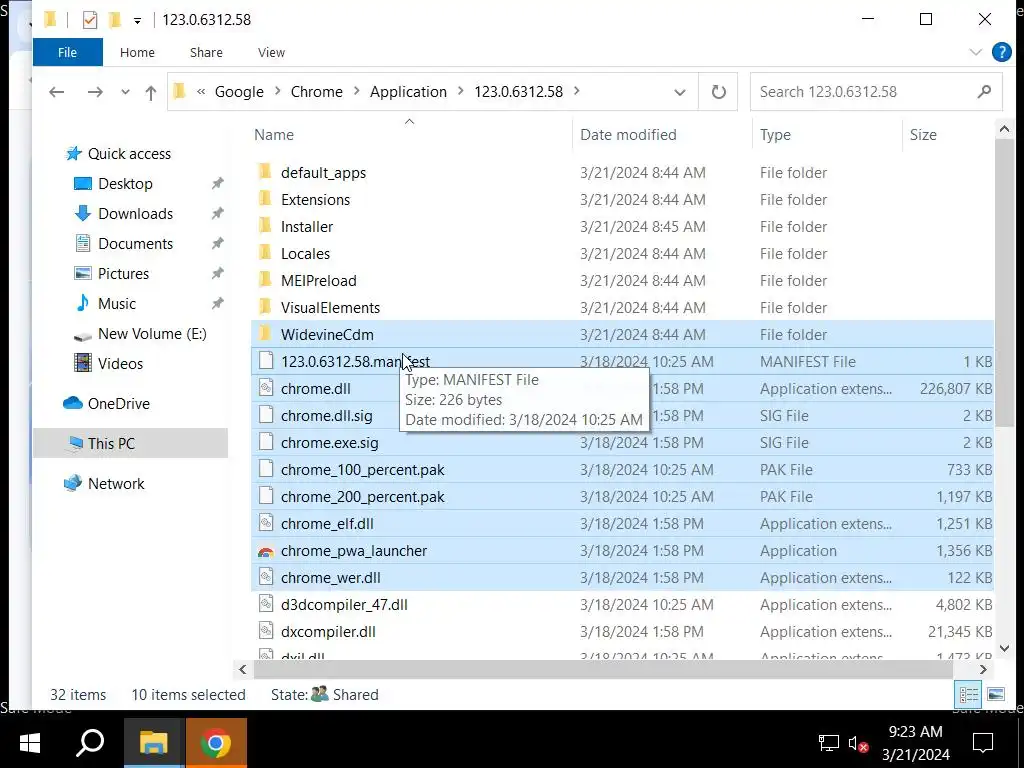
Task: Open Customize Quick Access Toolbar dropdown
Action: click(137, 20)
